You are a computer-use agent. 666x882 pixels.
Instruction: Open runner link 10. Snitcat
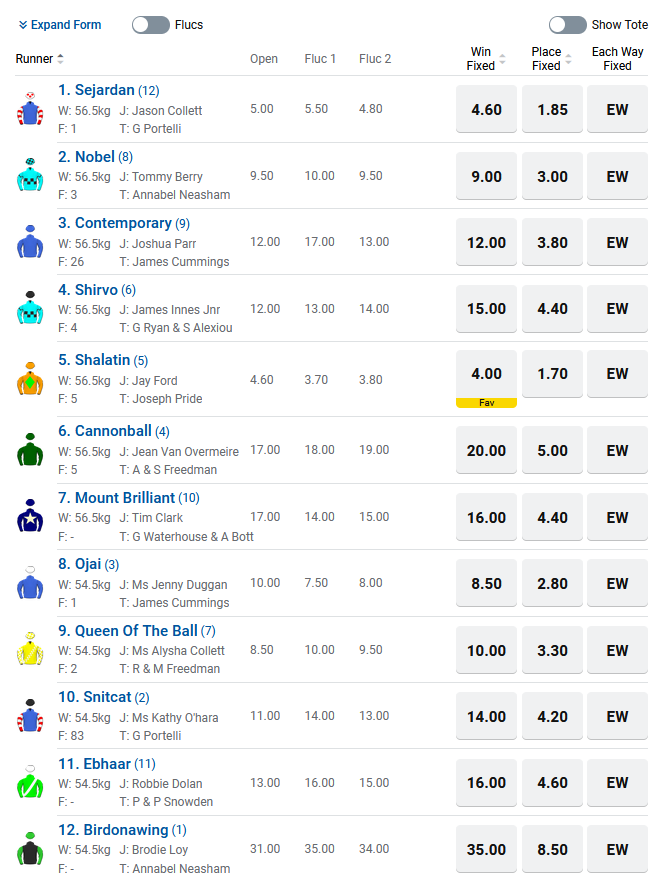(x=94, y=697)
